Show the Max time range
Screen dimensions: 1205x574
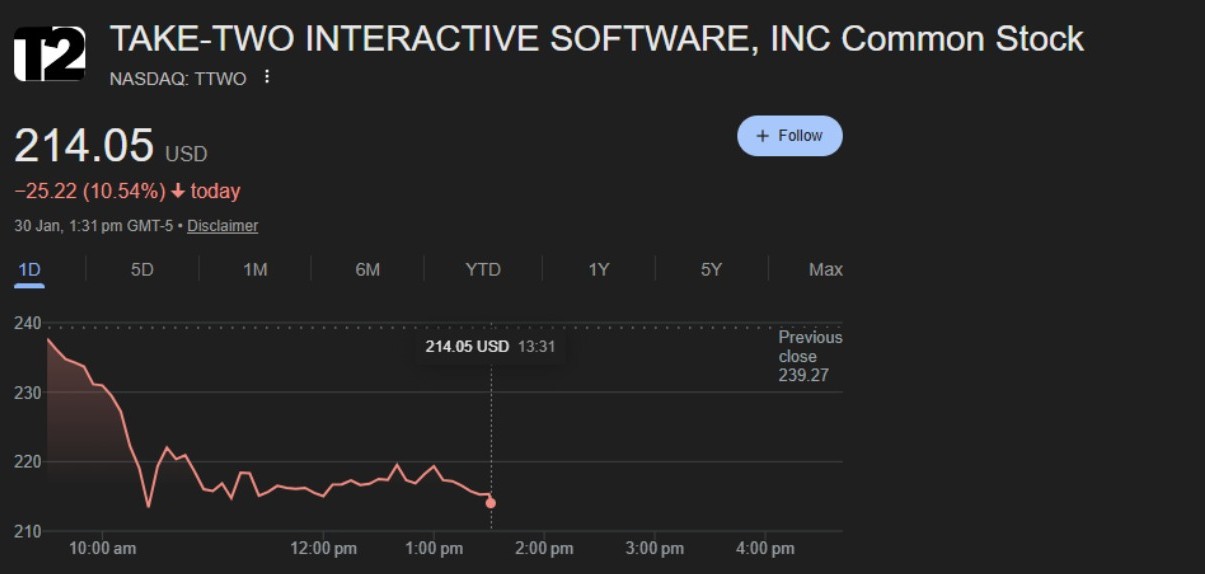825,269
